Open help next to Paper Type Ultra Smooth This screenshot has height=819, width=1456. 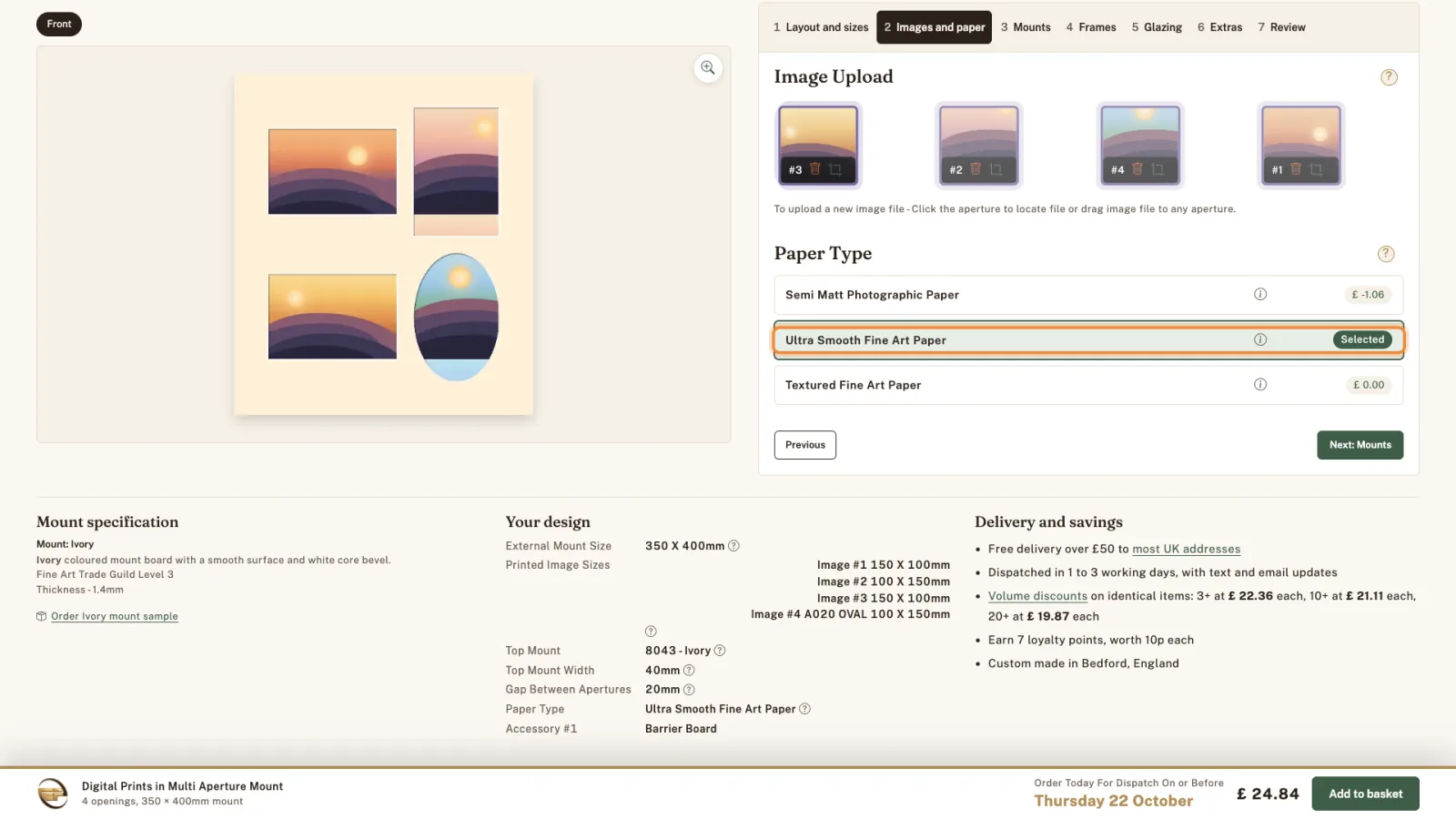pyautogui.click(x=804, y=709)
